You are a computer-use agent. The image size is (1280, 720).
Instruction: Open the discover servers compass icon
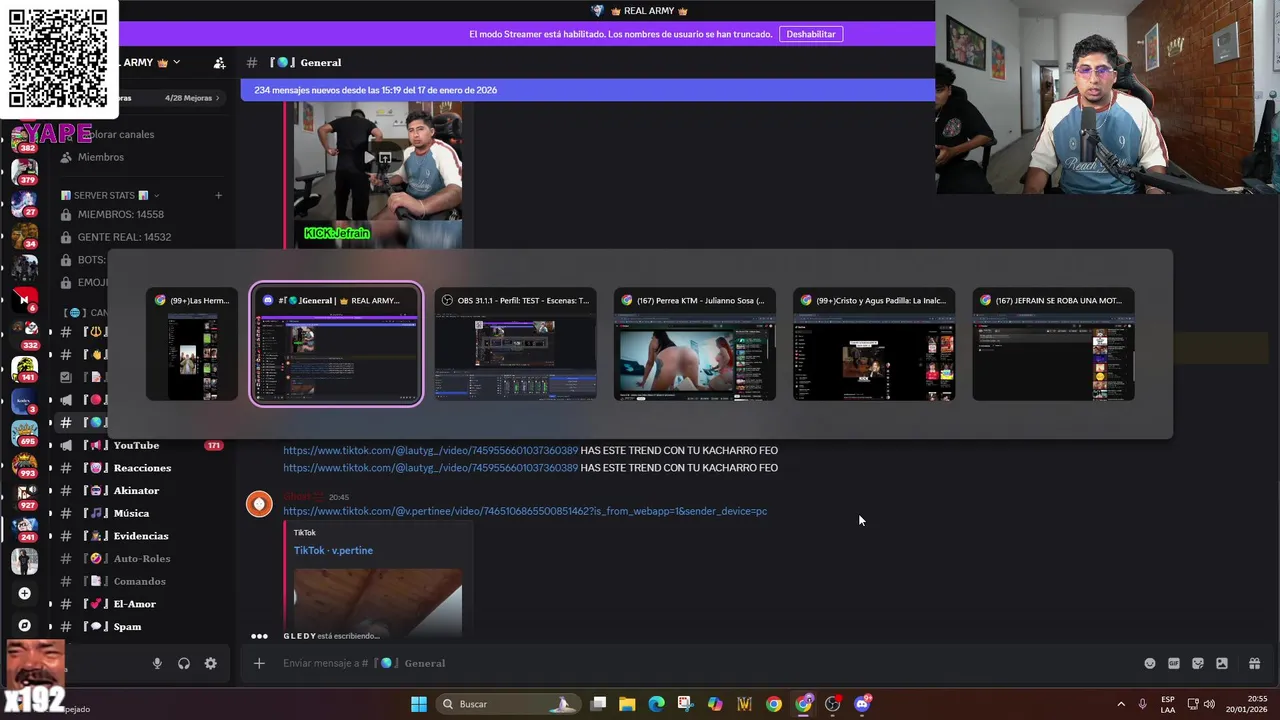tap(24, 625)
